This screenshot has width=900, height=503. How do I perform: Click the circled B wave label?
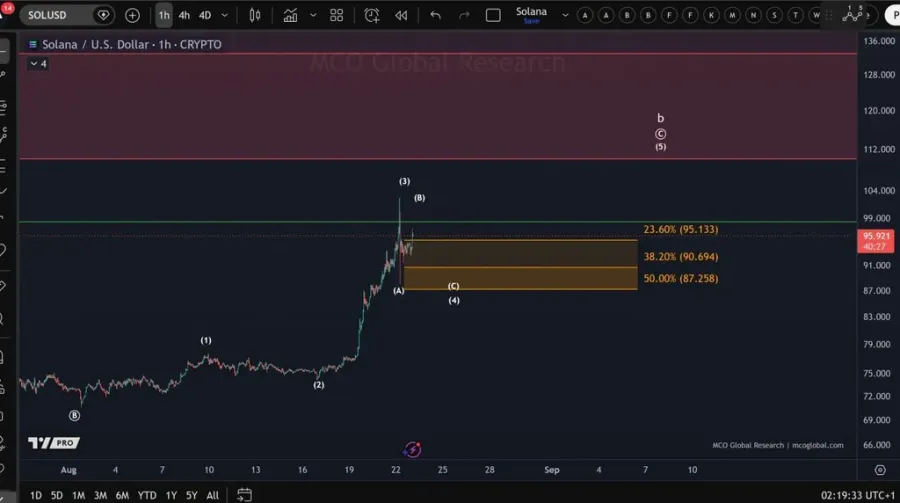[75, 415]
